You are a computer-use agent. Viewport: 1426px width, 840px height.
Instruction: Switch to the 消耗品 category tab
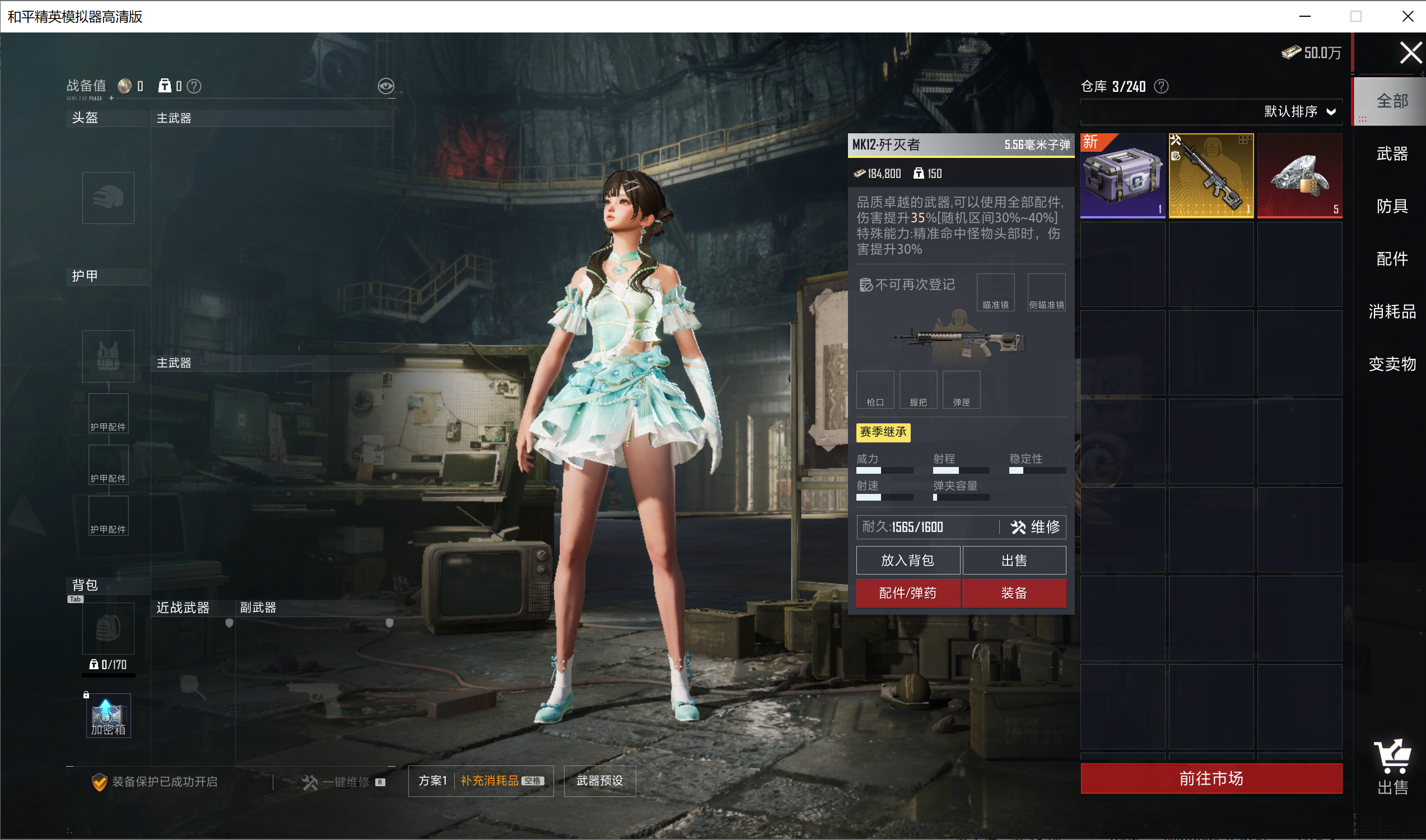point(1391,311)
